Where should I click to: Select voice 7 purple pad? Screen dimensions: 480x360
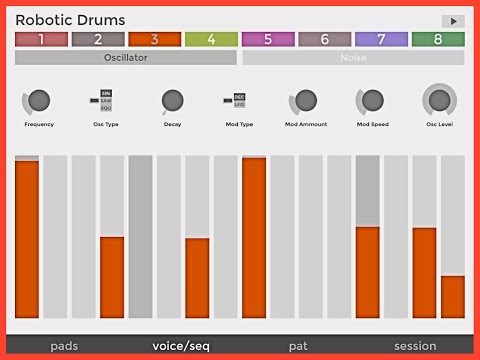point(382,39)
